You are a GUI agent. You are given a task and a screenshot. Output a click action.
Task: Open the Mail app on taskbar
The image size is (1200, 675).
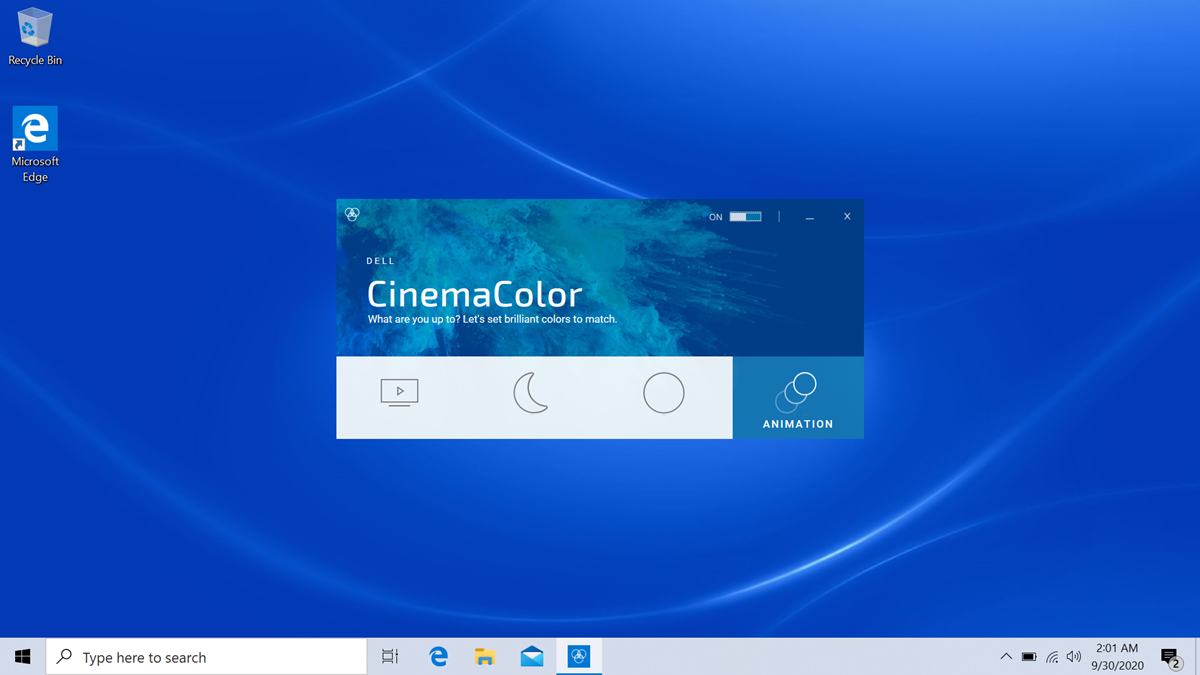[532, 657]
